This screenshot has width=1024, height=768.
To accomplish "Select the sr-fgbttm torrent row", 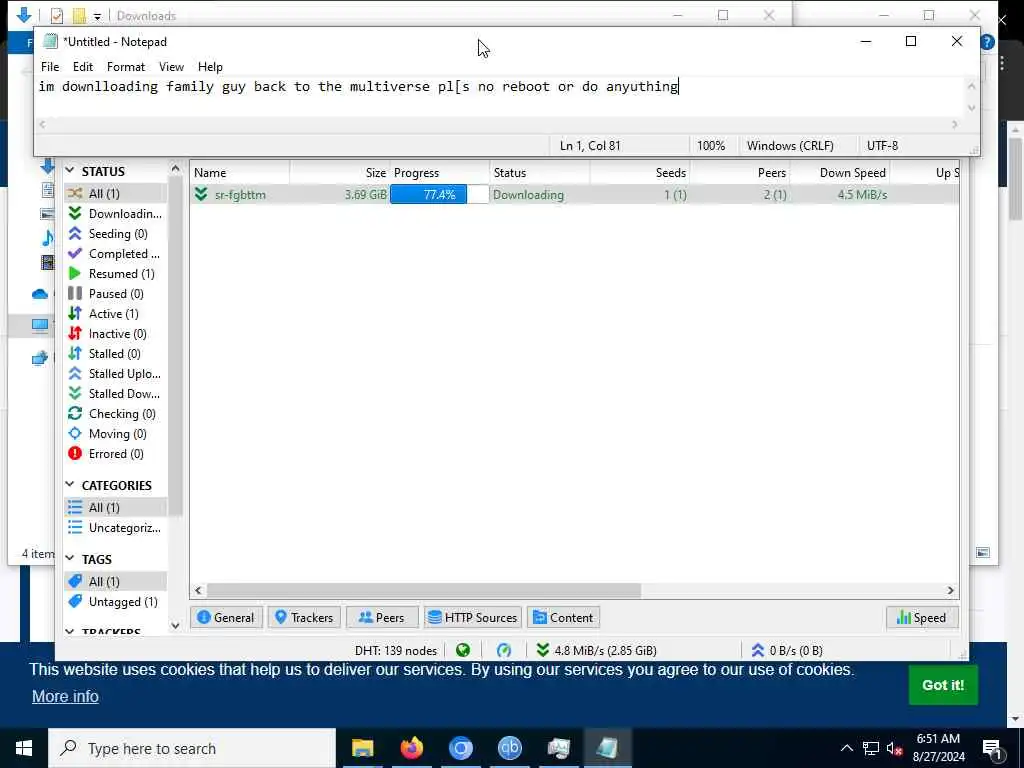I will 575,195.
